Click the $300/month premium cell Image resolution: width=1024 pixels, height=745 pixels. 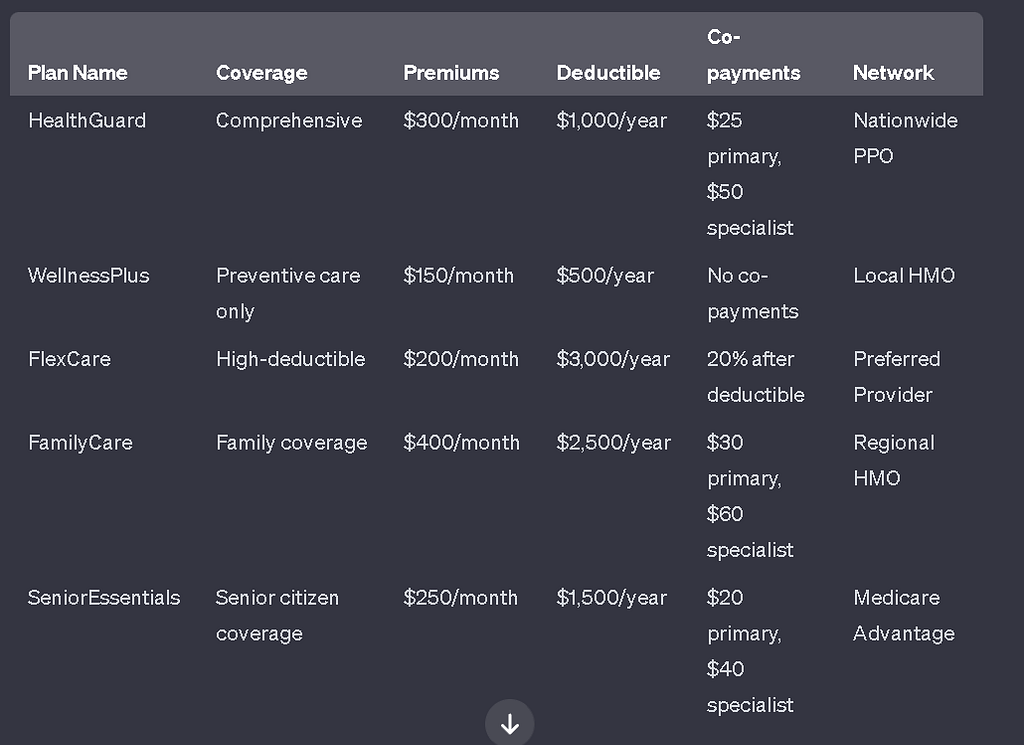tap(461, 121)
